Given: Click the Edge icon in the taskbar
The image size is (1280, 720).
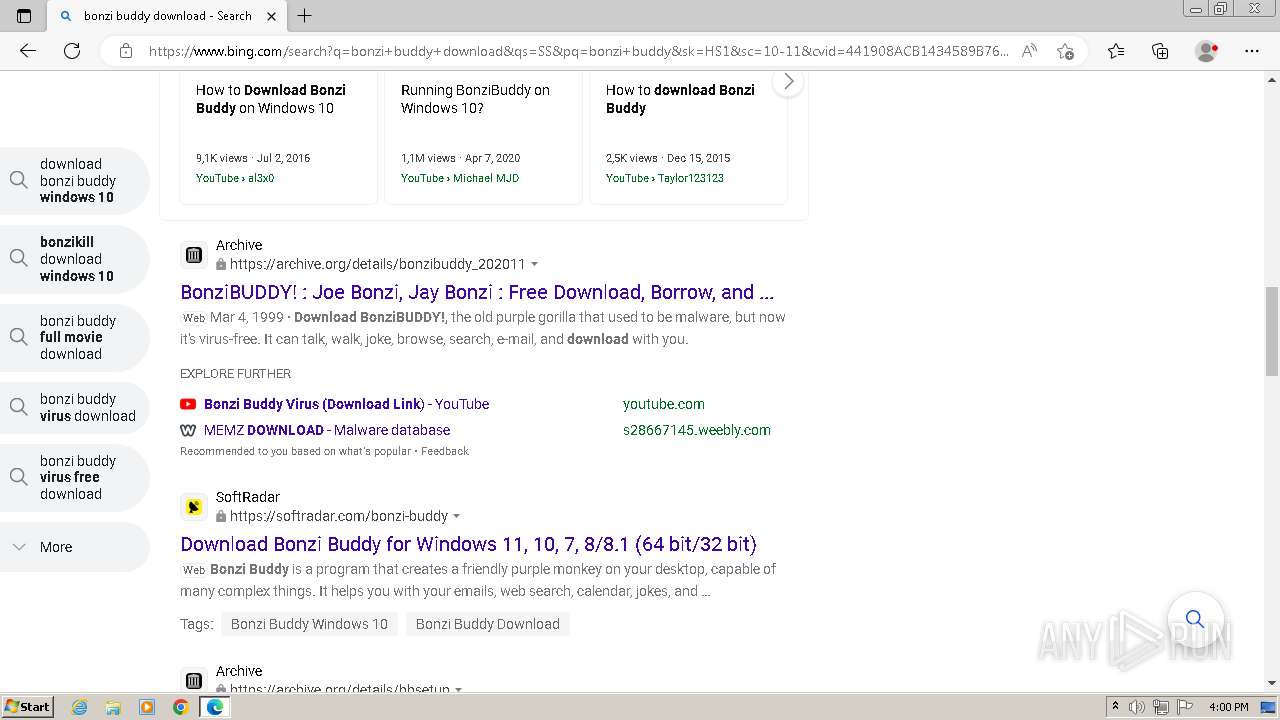Looking at the screenshot, I should click(214, 707).
